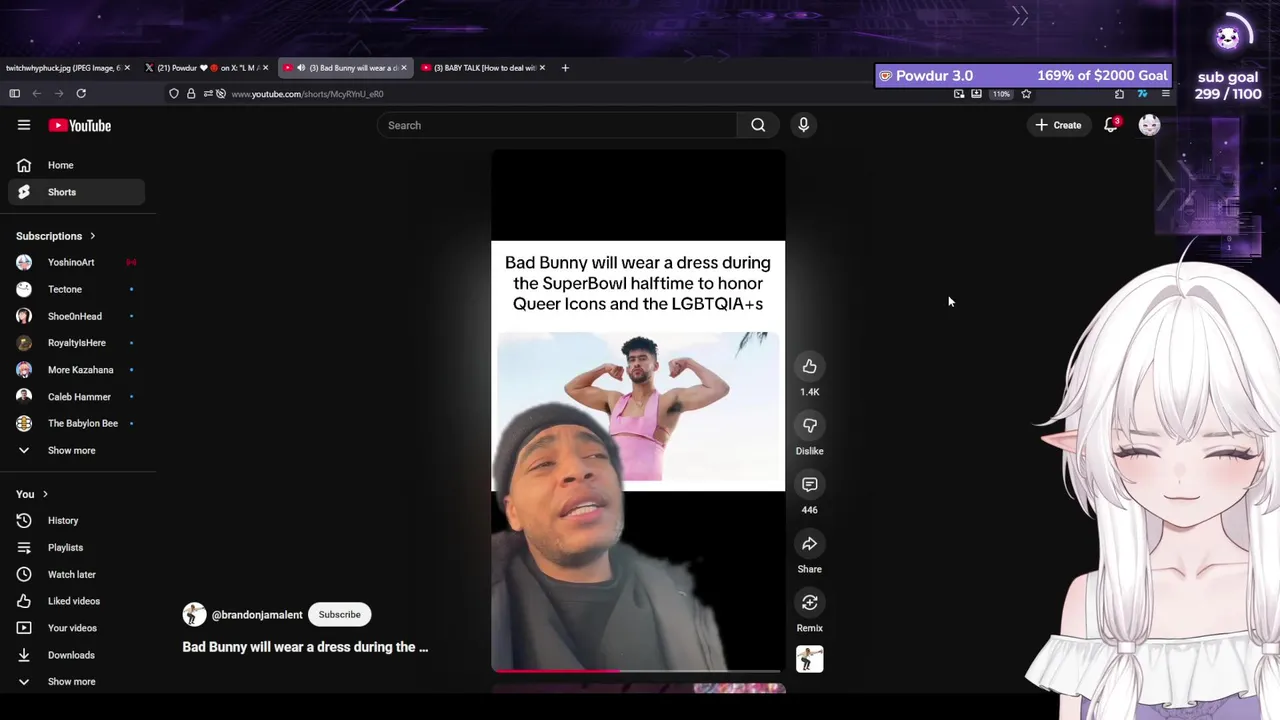Toggle browser sidebar icon

coord(14,94)
